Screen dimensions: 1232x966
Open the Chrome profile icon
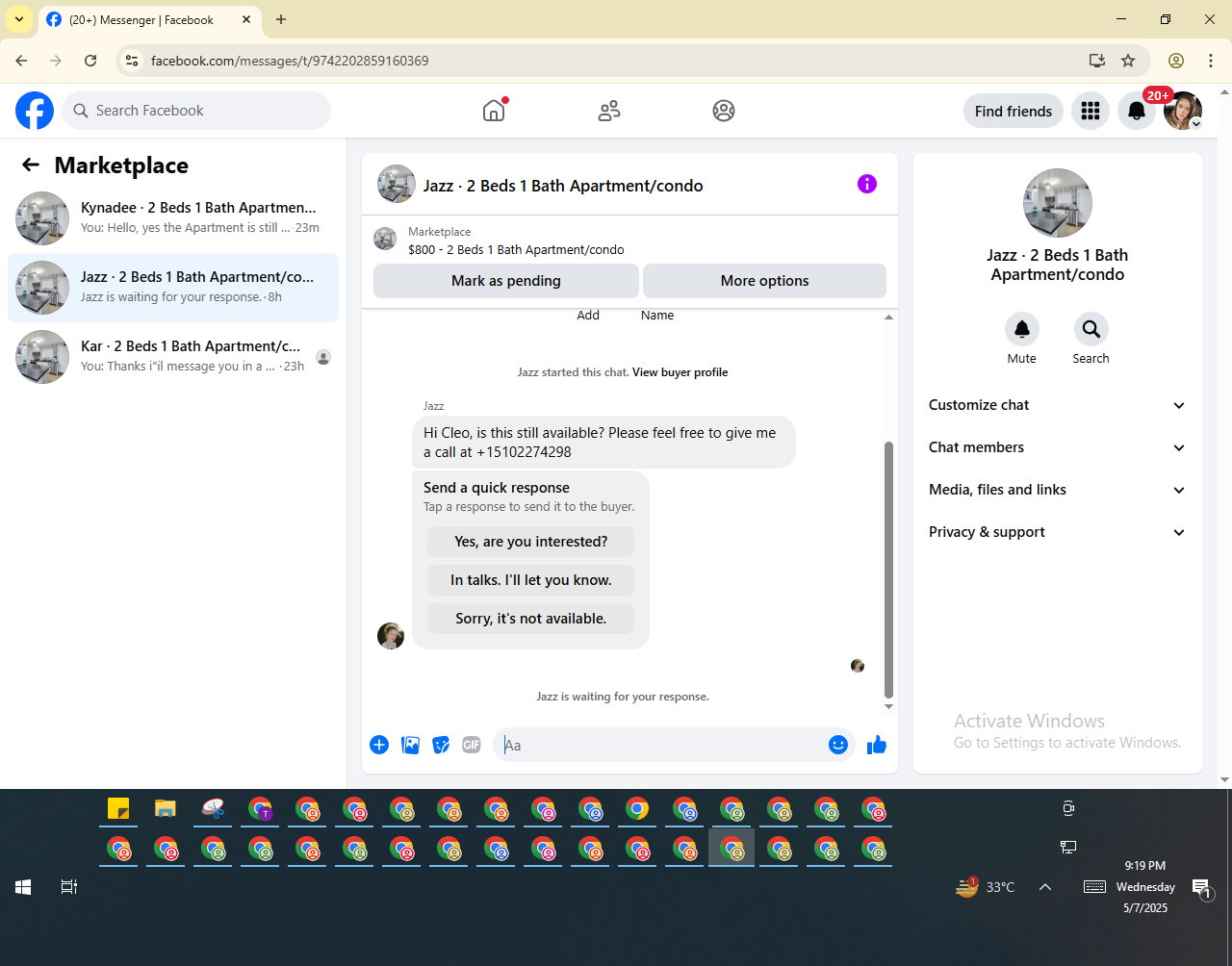1176,61
